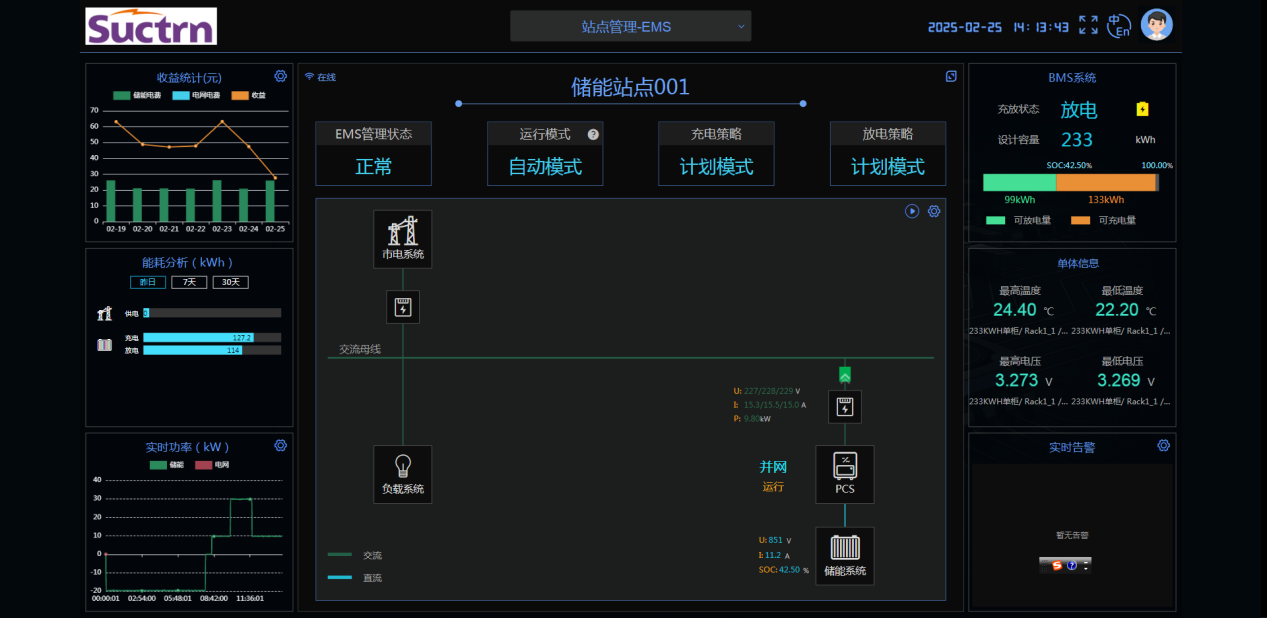Click the meter icon above PCS
This screenshot has height=618, width=1267.
click(845, 407)
